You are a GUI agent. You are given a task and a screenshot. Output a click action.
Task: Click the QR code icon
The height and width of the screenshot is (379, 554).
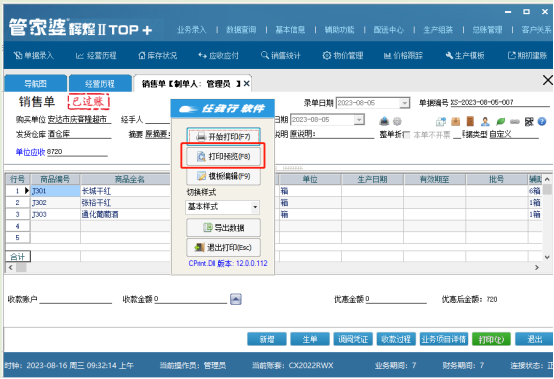pos(529,122)
